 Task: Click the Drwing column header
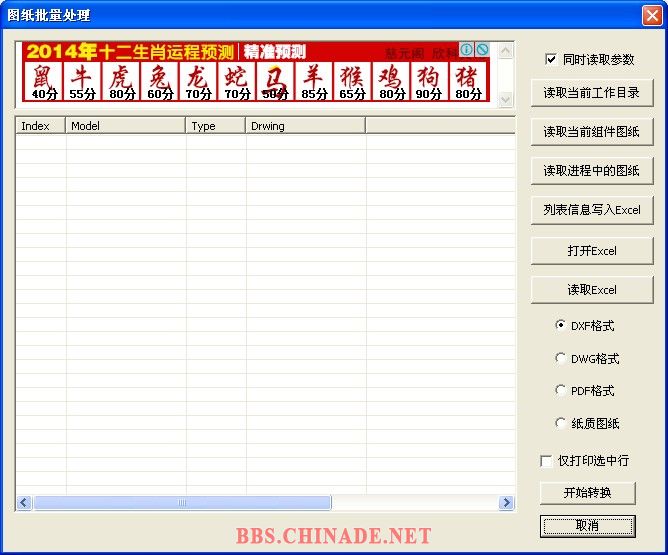click(305, 126)
